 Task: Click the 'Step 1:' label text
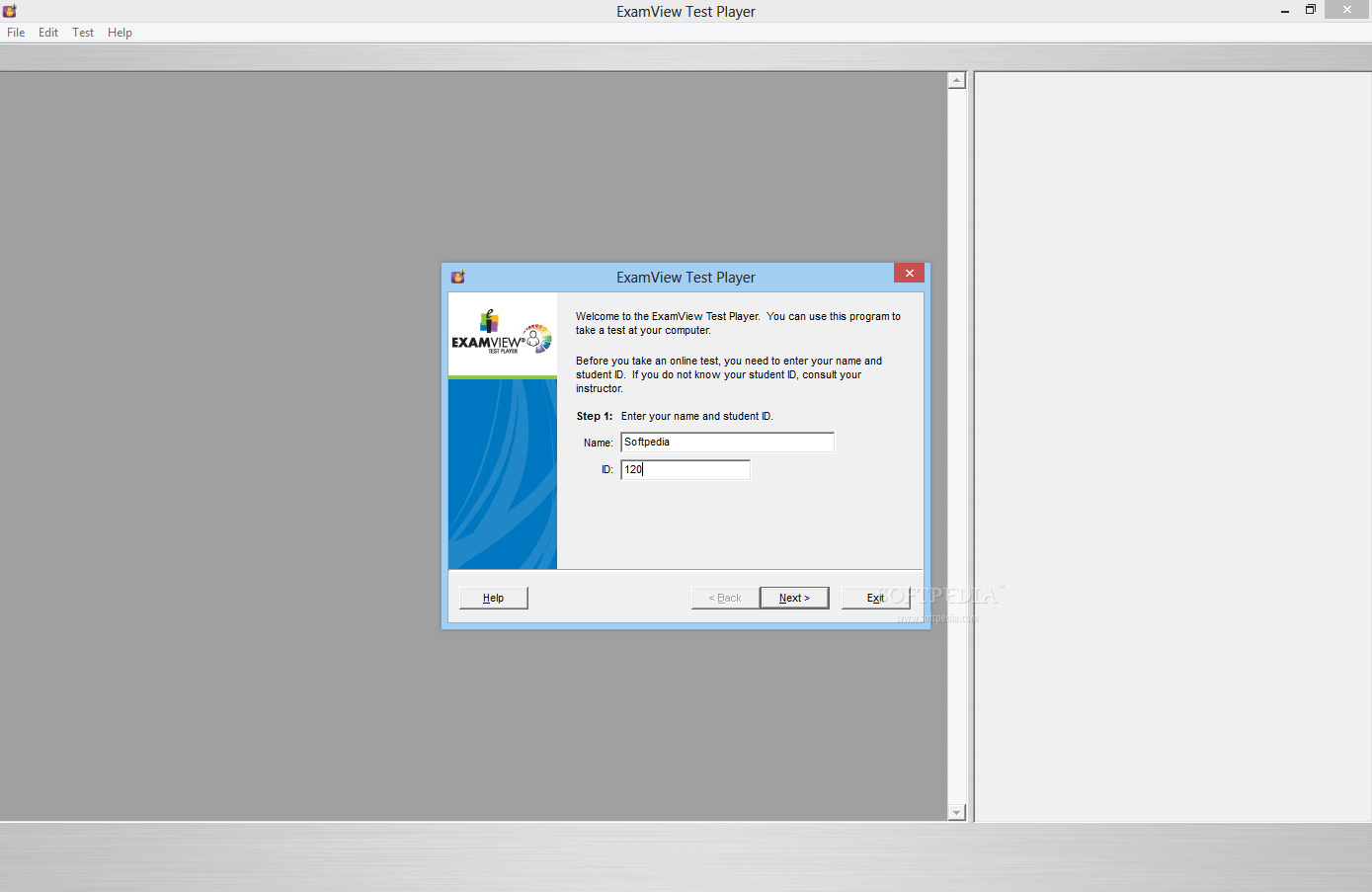[x=595, y=416]
